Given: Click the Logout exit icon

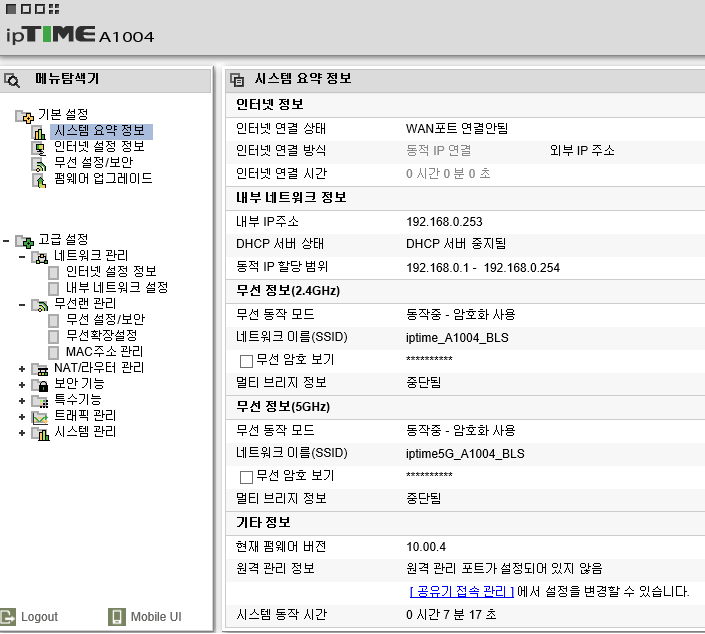Looking at the screenshot, I should [8, 616].
